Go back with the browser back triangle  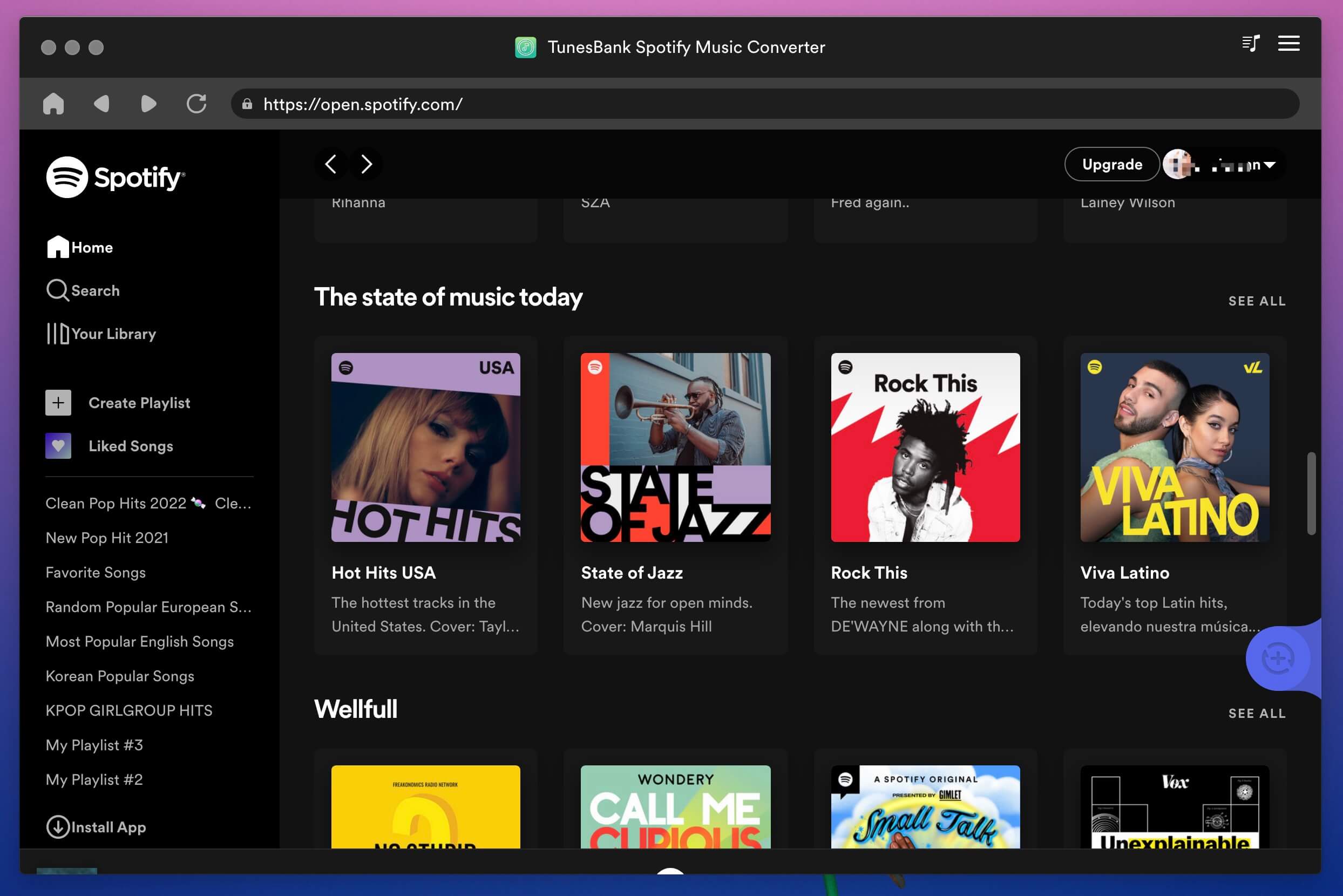(x=101, y=104)
